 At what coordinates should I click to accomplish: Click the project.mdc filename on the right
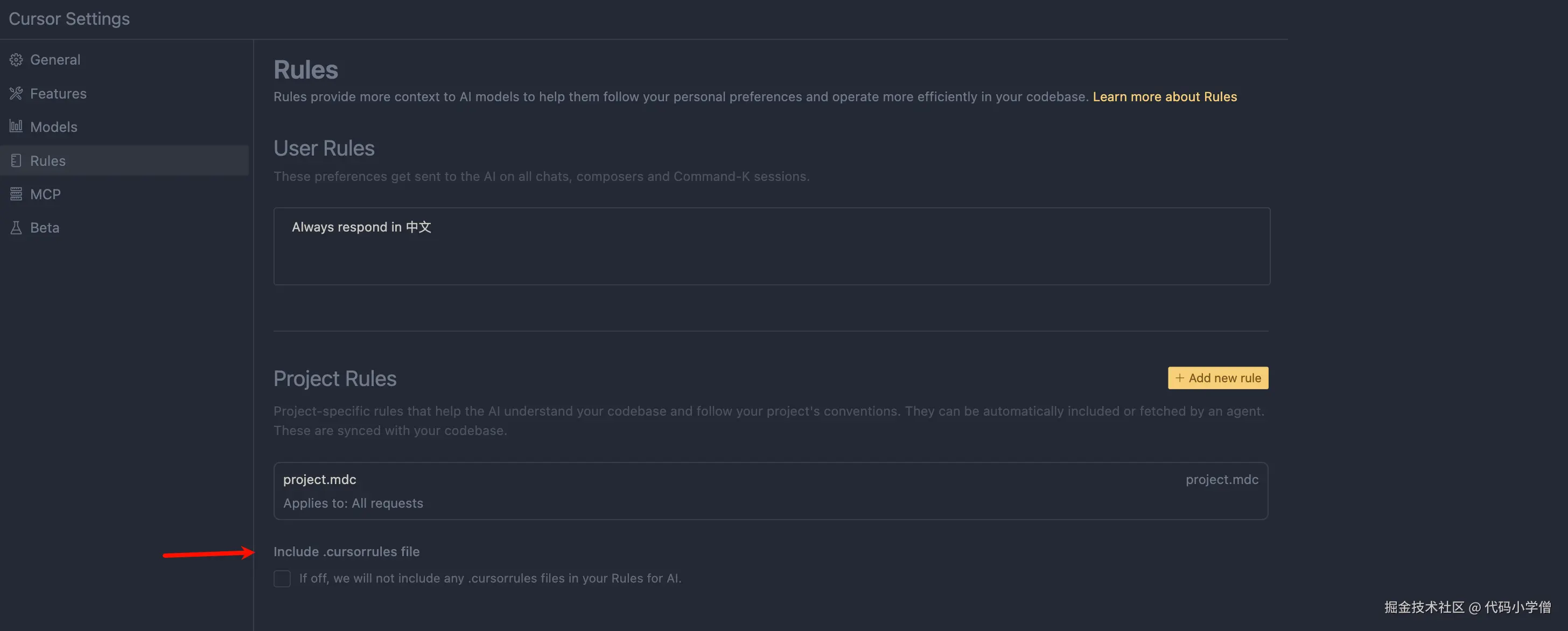point(1221,480)
